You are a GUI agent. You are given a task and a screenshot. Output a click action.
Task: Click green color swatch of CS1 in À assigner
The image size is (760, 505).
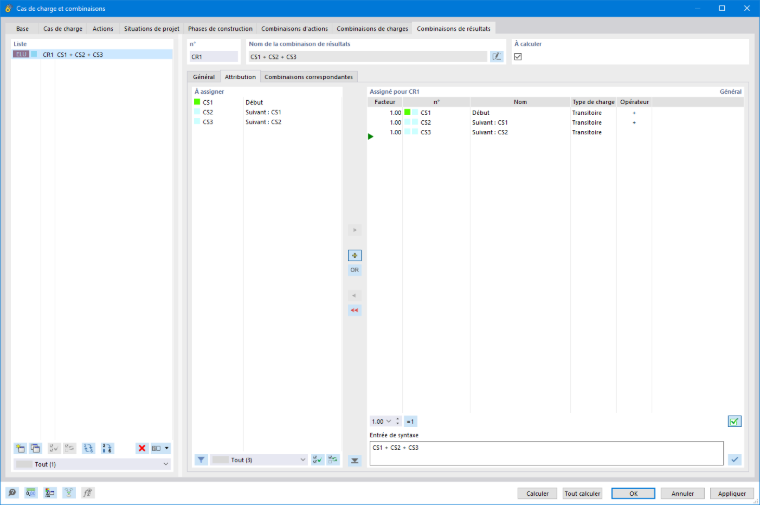197,102
